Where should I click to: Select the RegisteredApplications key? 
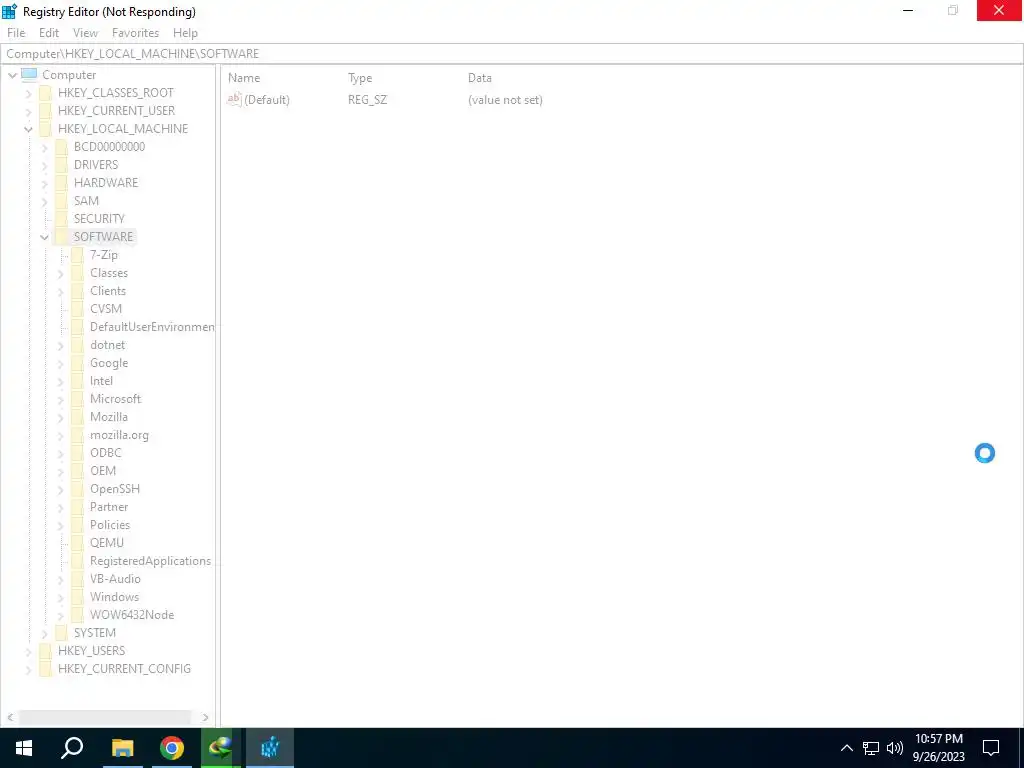pyautogui.click(x=150, y=561)
